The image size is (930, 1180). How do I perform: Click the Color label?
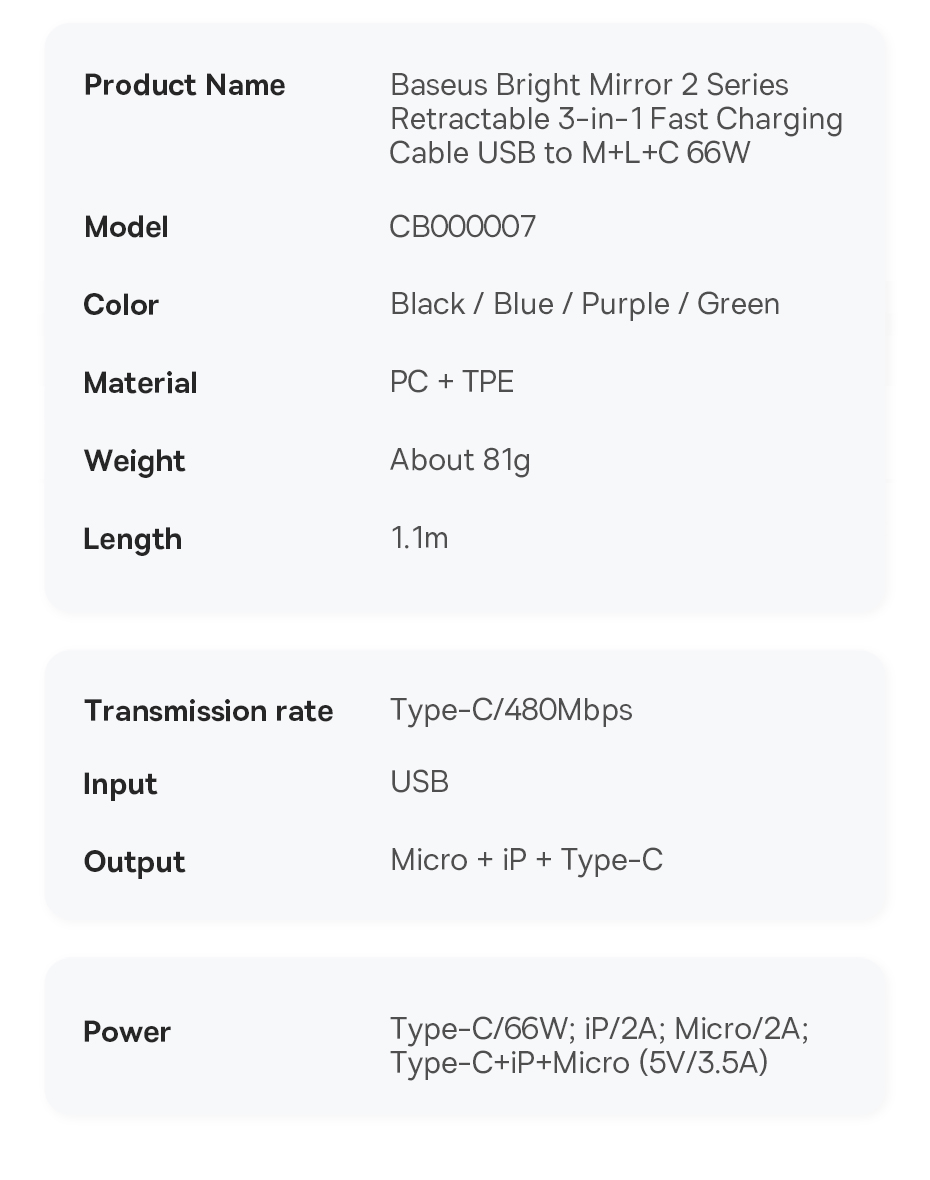click(121, 305)
